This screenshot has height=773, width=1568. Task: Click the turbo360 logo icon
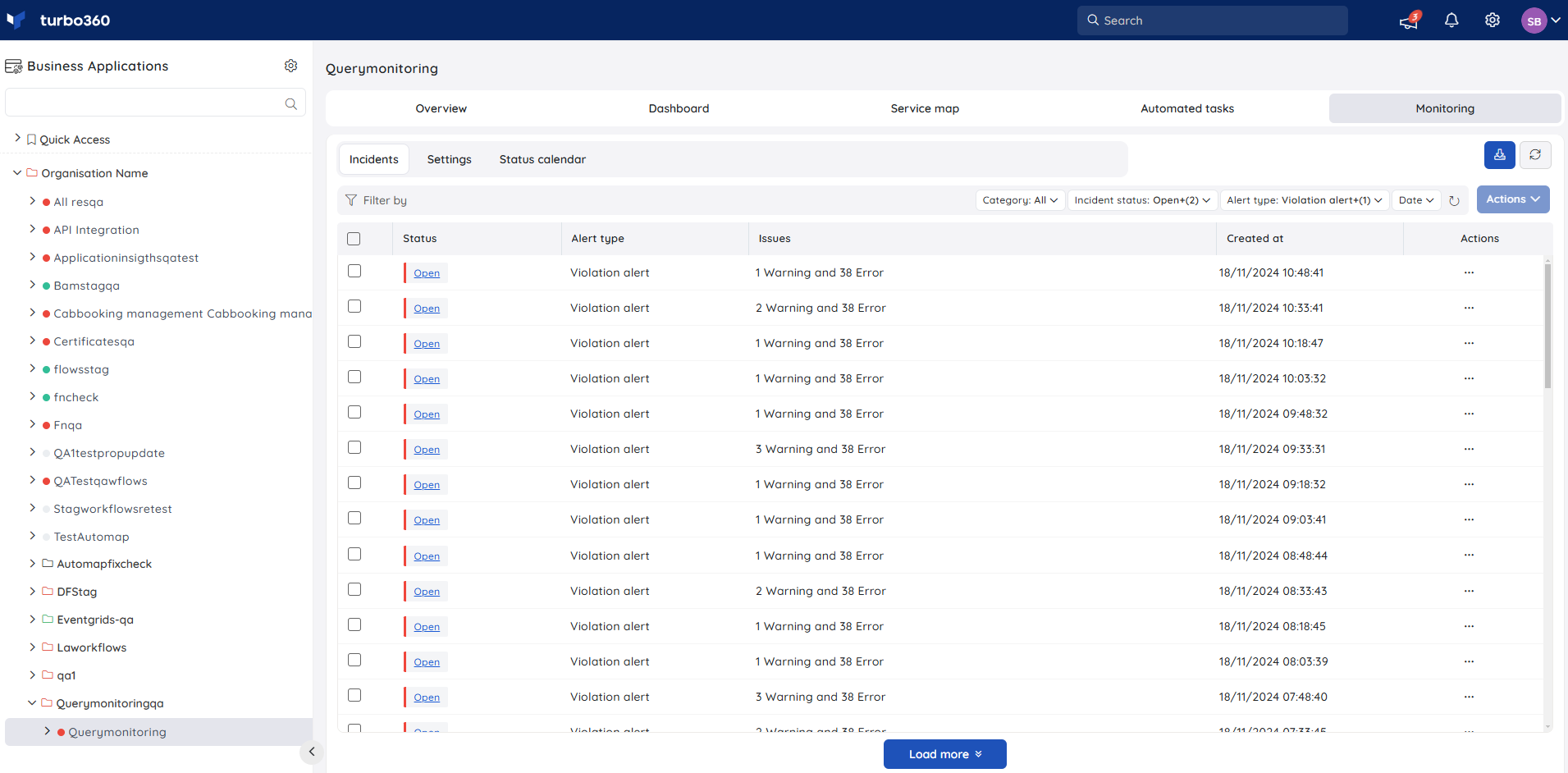[x=16, y=20]
